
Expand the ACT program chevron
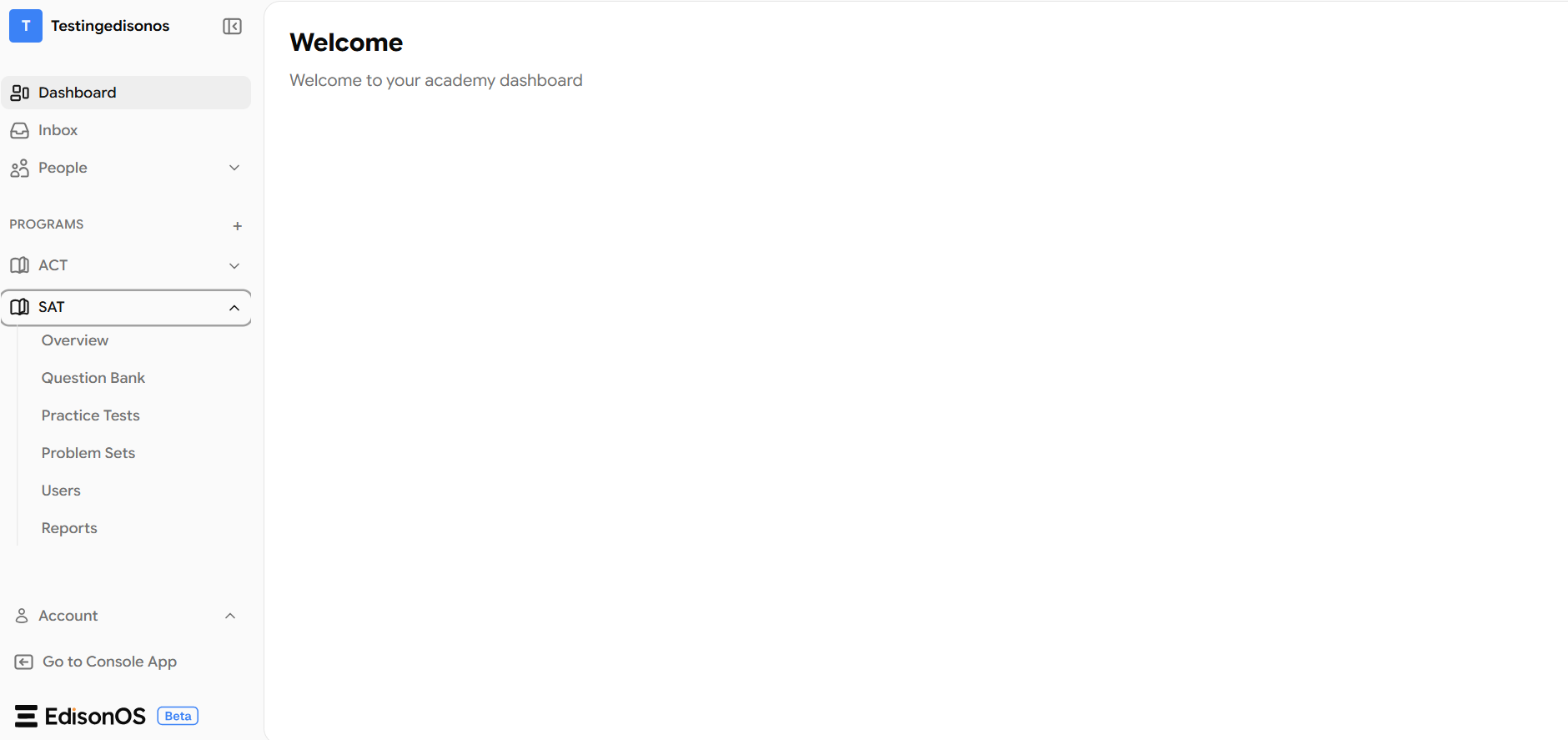pyautogui.click(x=234, y=265)
